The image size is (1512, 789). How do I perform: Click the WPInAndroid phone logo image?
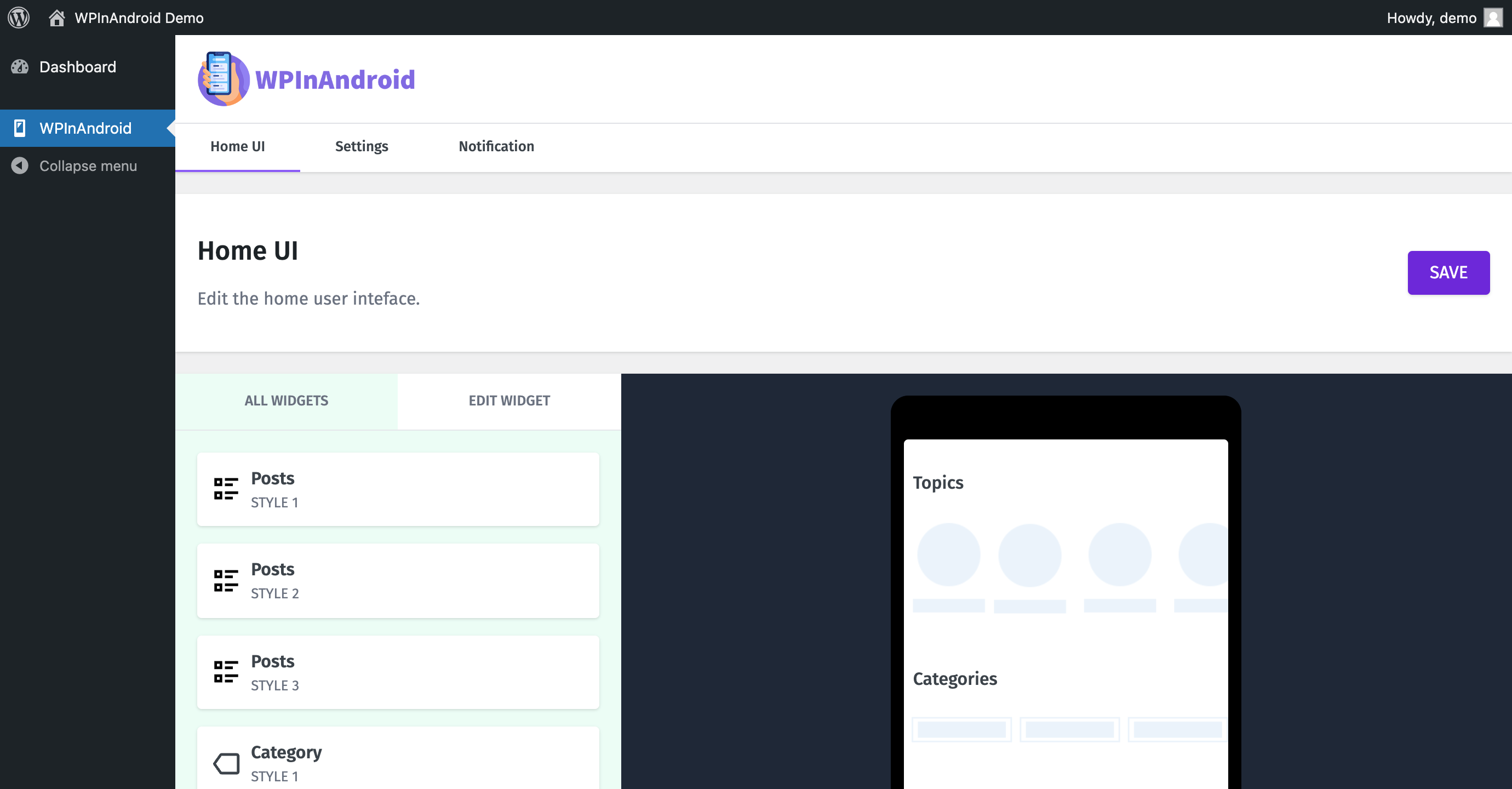(x=223, y=79)
